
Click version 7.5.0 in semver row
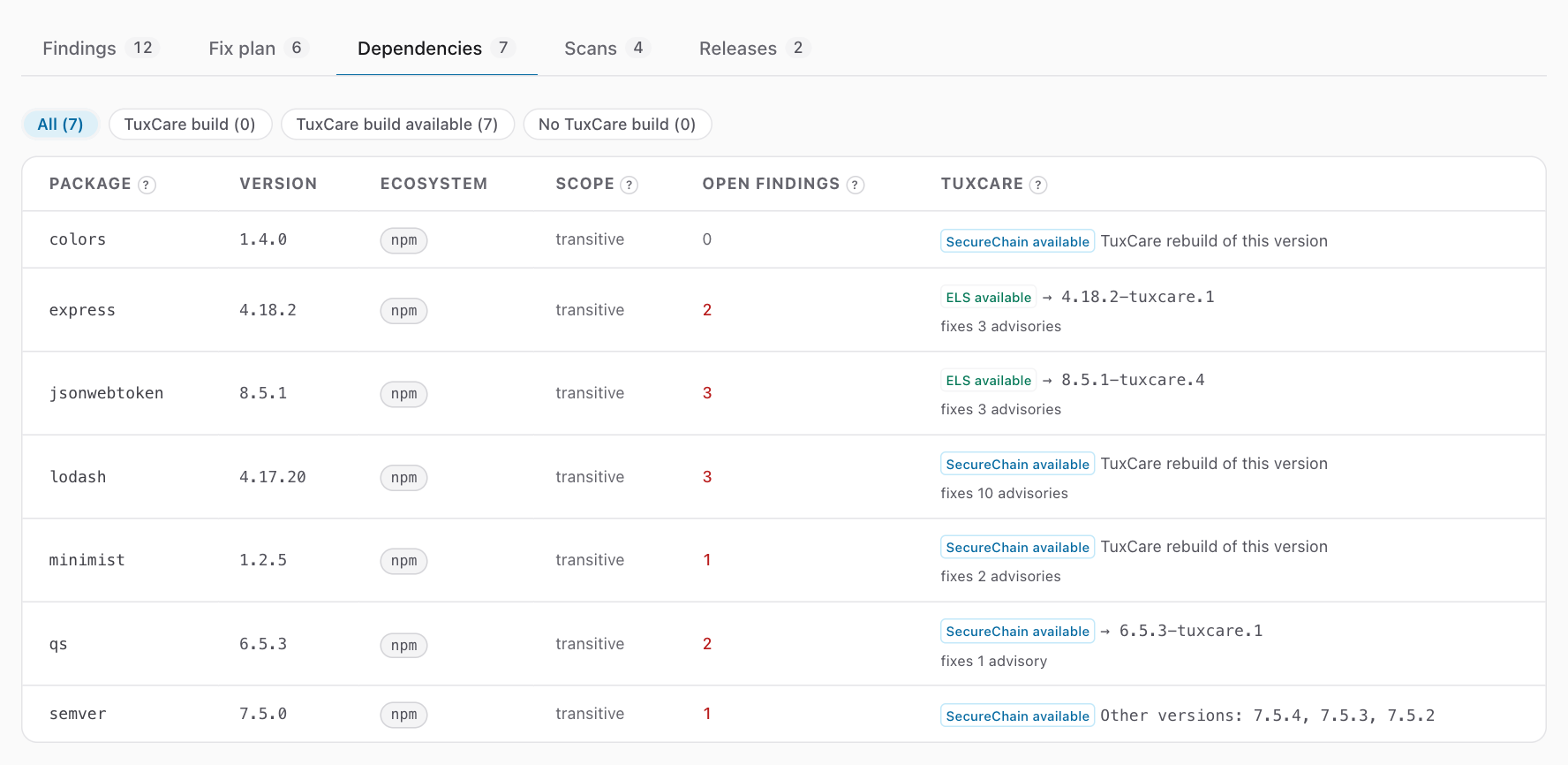263,714
